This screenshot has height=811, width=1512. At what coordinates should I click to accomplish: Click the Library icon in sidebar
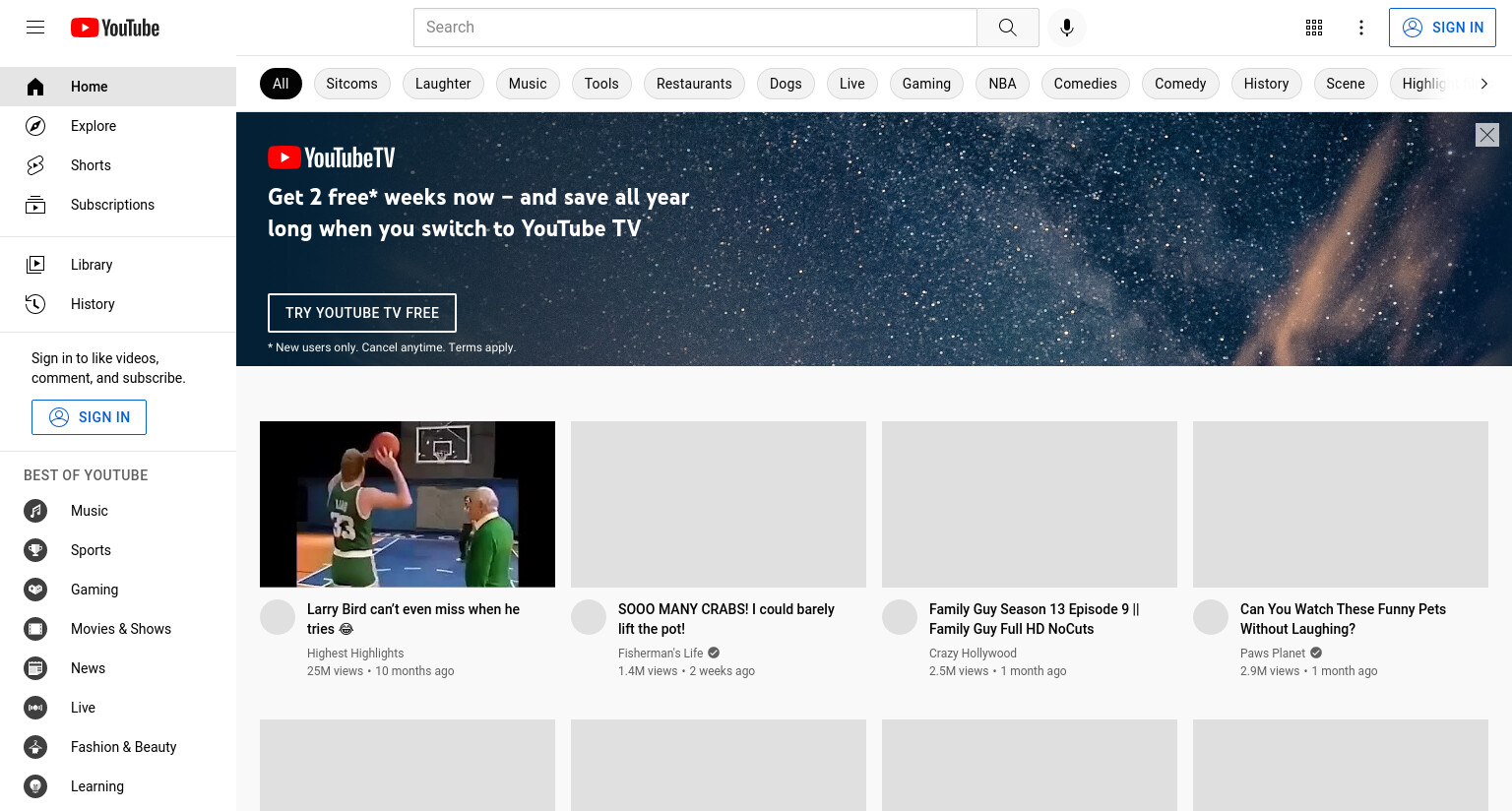coord(35,265)
